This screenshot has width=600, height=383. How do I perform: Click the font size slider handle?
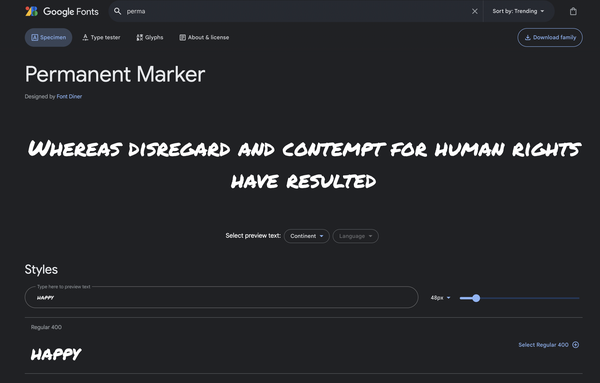(476, 298)
